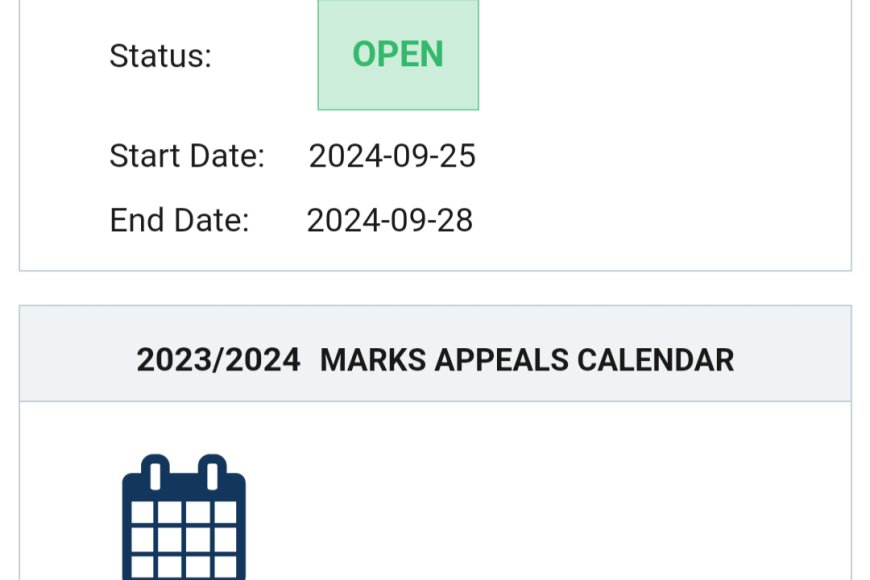This screenshot has width=870, height=580.
Task: Select the start date value 2024-09-25
Action: pyautogui.click(x=392, y=156)
